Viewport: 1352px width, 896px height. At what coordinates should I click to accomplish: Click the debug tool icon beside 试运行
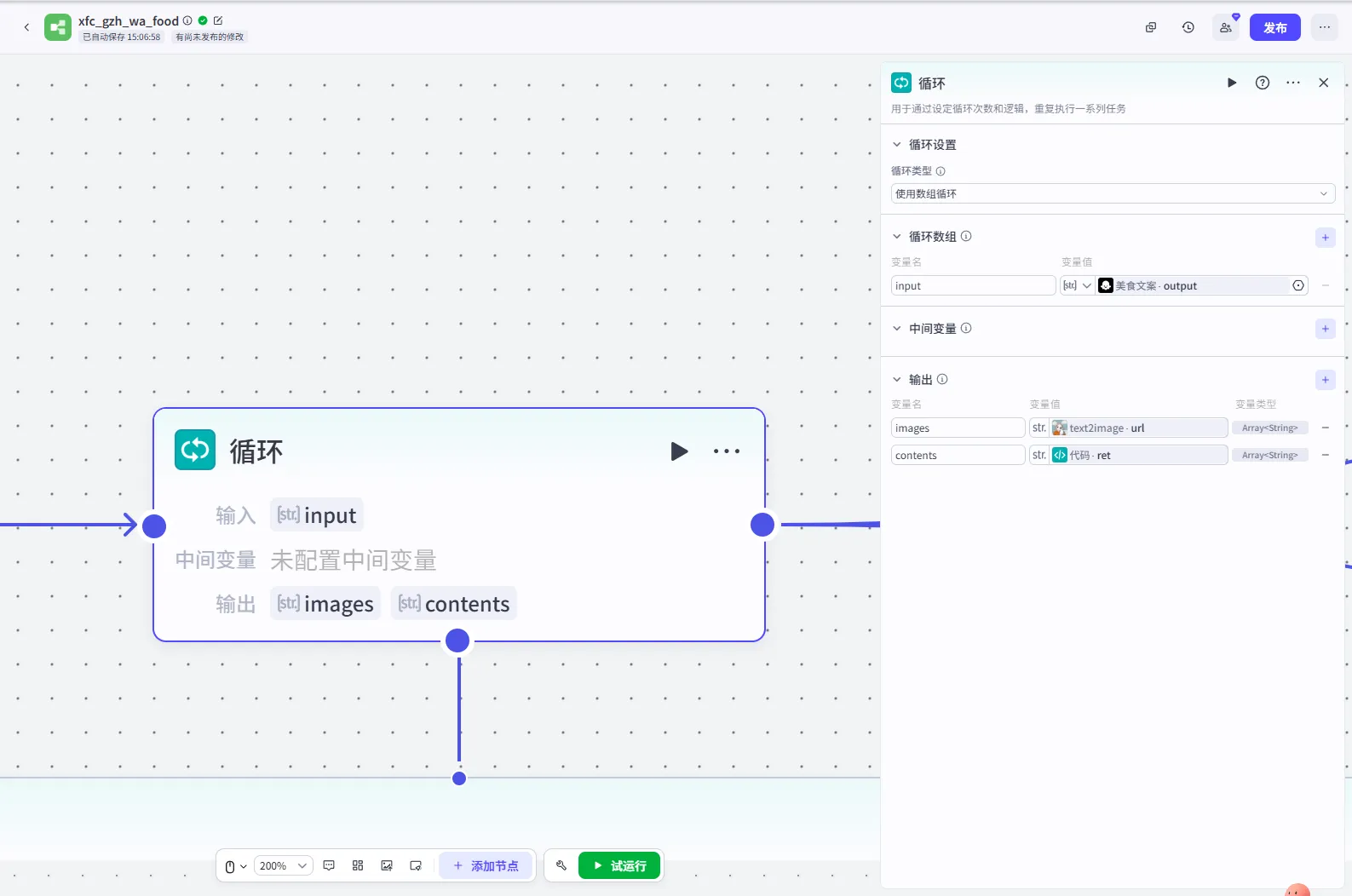click(561, 865)
